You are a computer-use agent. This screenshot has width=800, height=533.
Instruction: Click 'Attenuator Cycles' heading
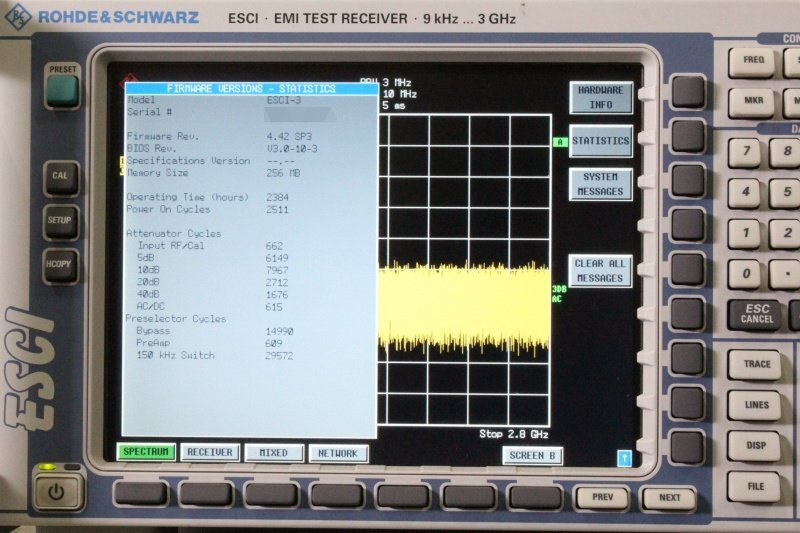tap(173, 234)
